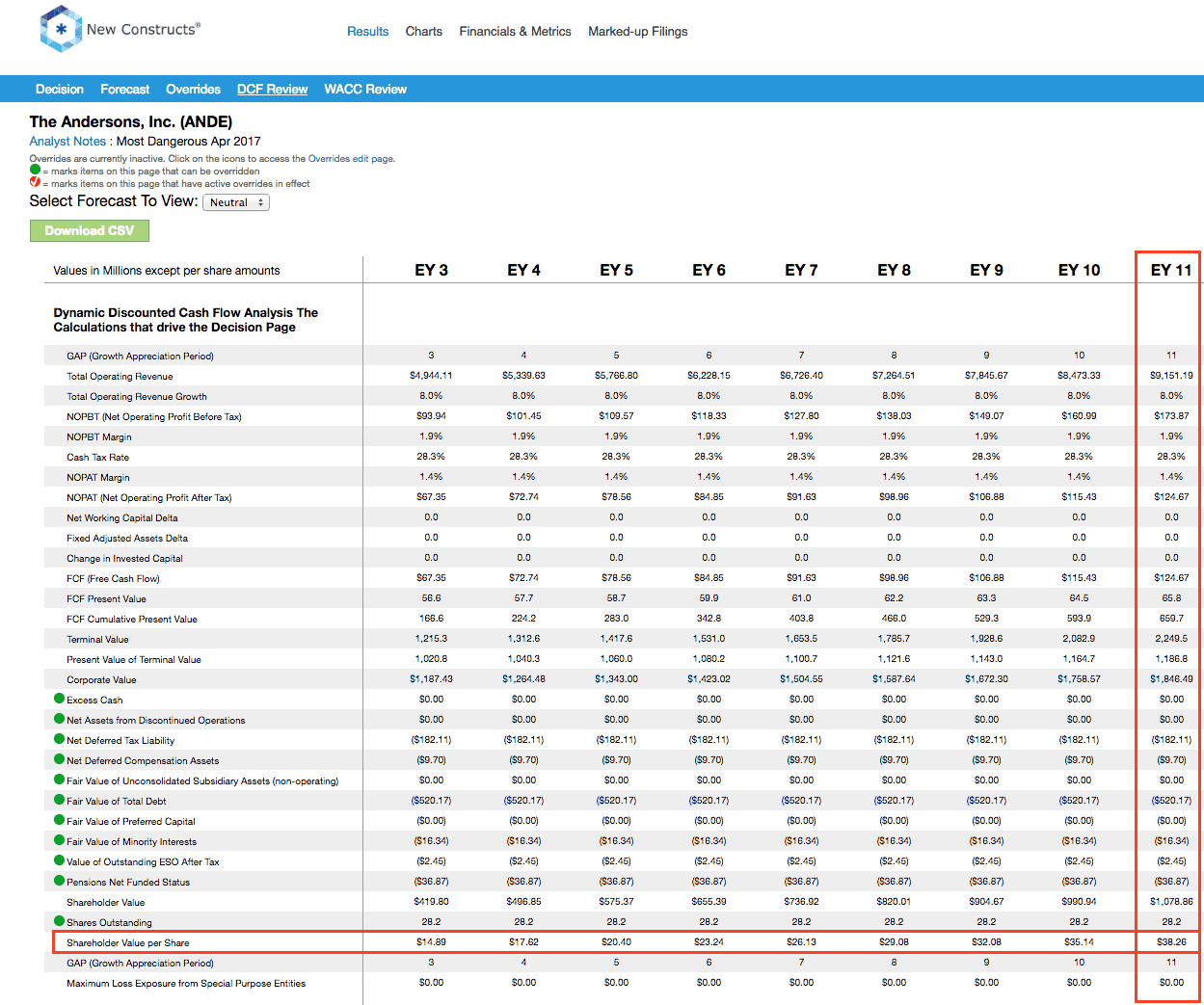The image size is (1204, 1005).
Task: Select the $14.89 shareholder value per share
Action: click(x=431, y=942)
